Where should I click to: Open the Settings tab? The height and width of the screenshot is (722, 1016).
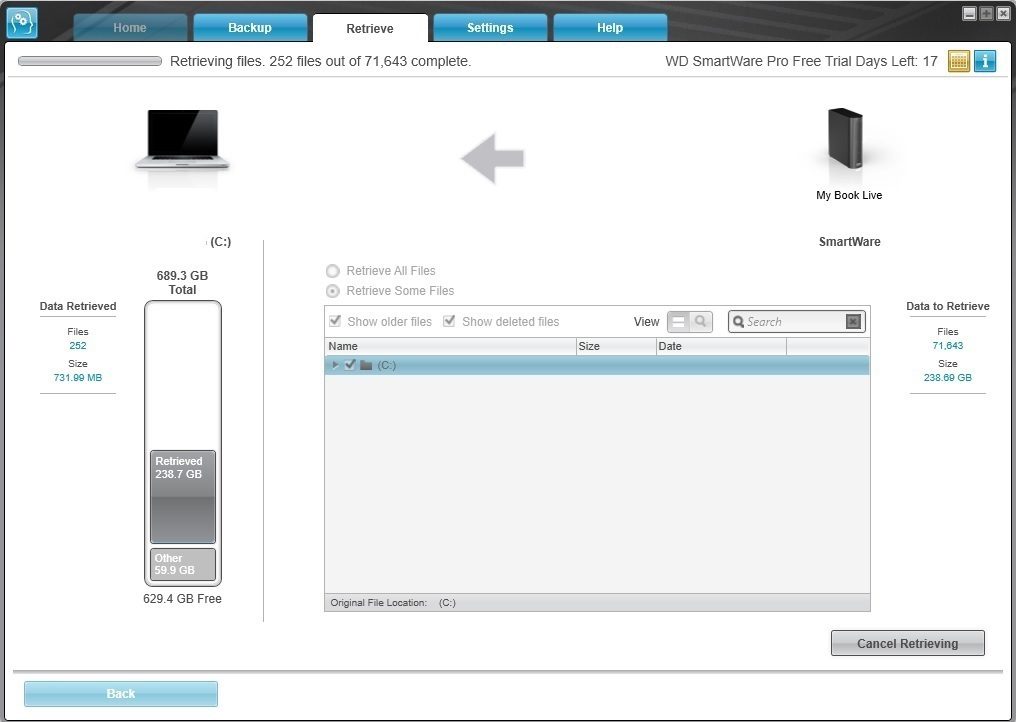[x=490, y=28]
